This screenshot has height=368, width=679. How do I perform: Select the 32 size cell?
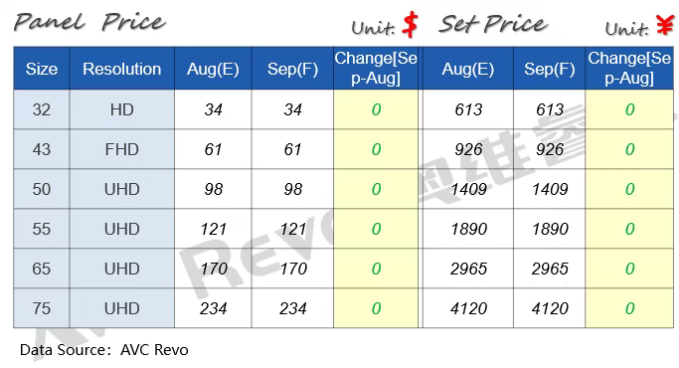(x=42, y=110)
